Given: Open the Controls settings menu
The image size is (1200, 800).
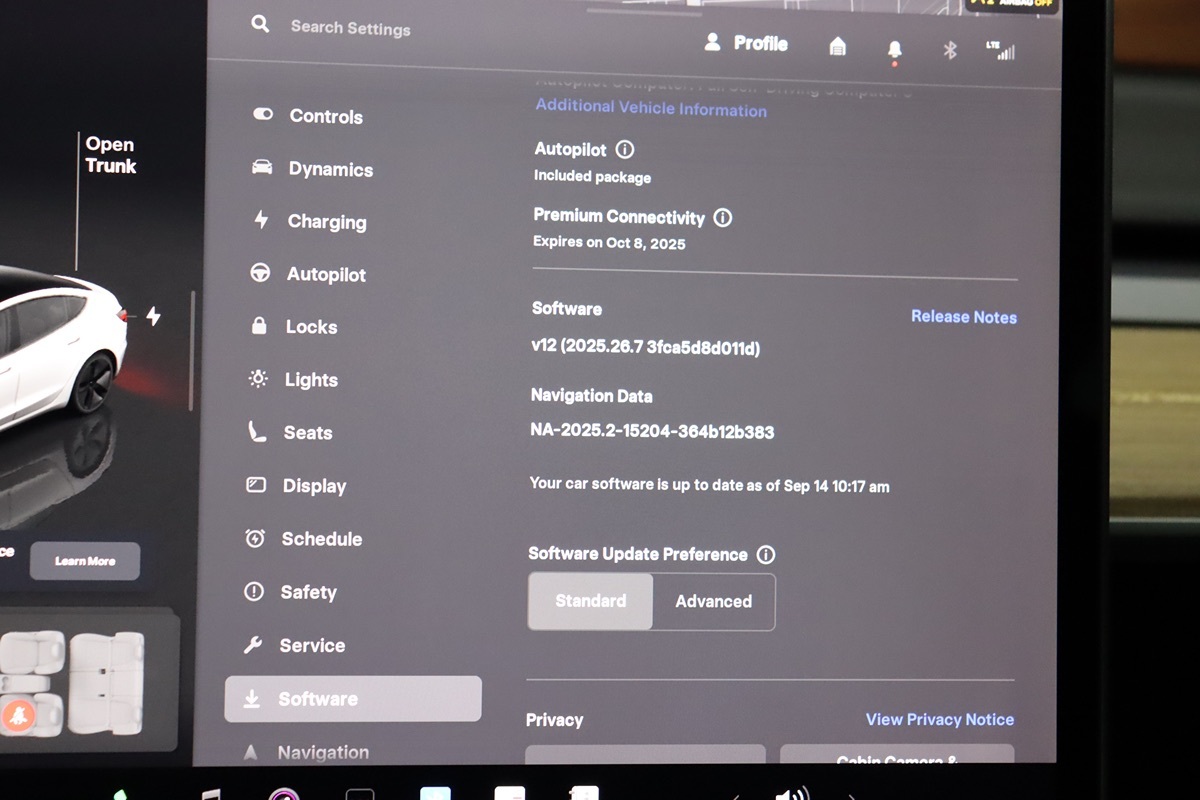Looking at the screenshot, I should click(x=325, y=117).
